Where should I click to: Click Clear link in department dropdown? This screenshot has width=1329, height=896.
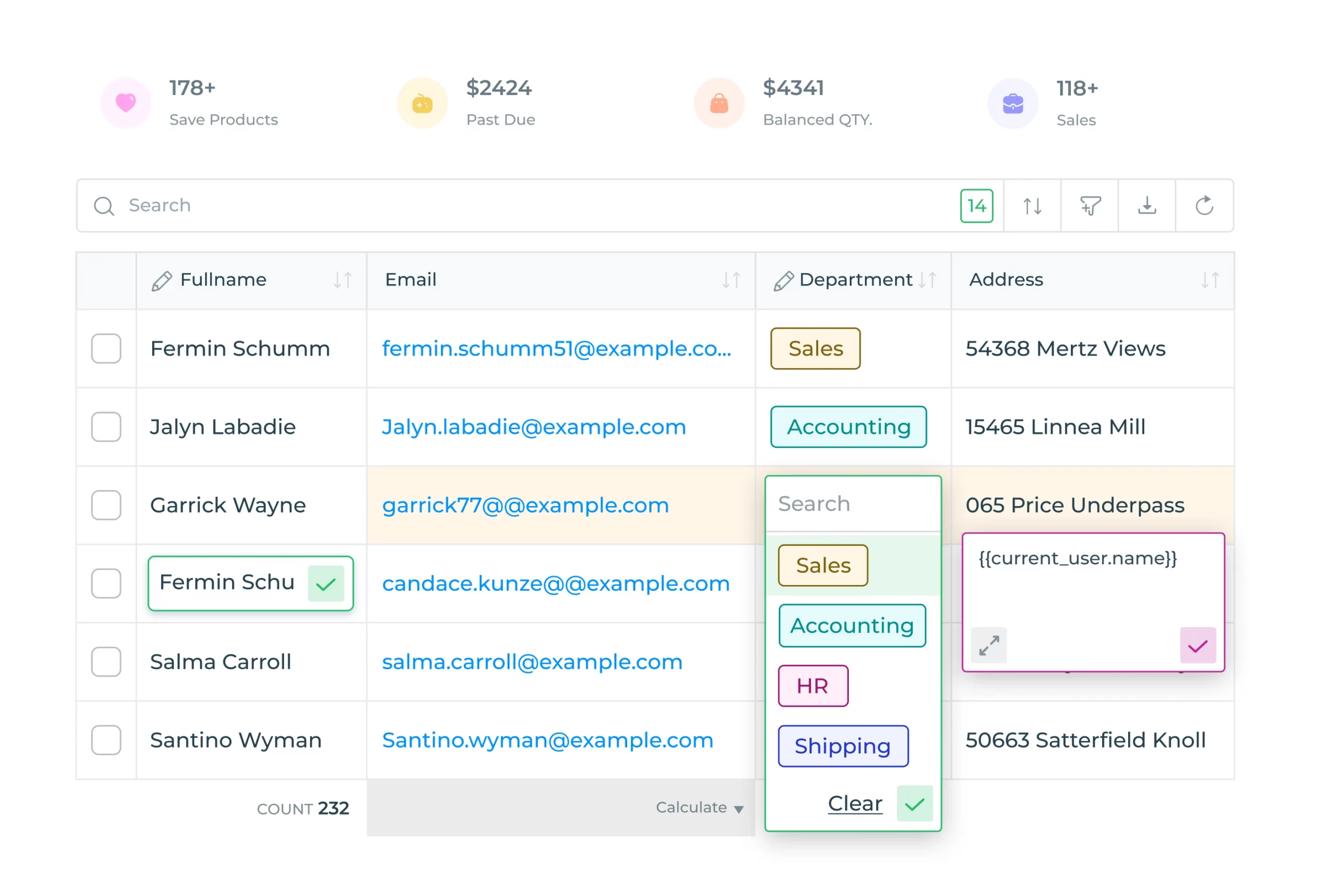(x=855, y=804)
